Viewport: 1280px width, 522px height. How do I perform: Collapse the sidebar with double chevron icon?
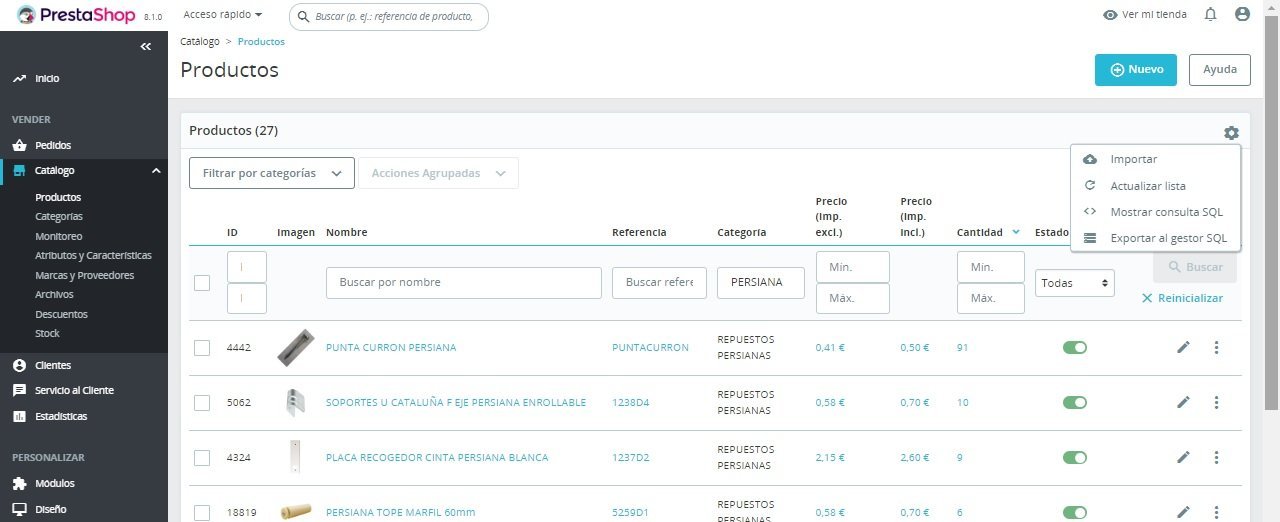coord(146,46)
